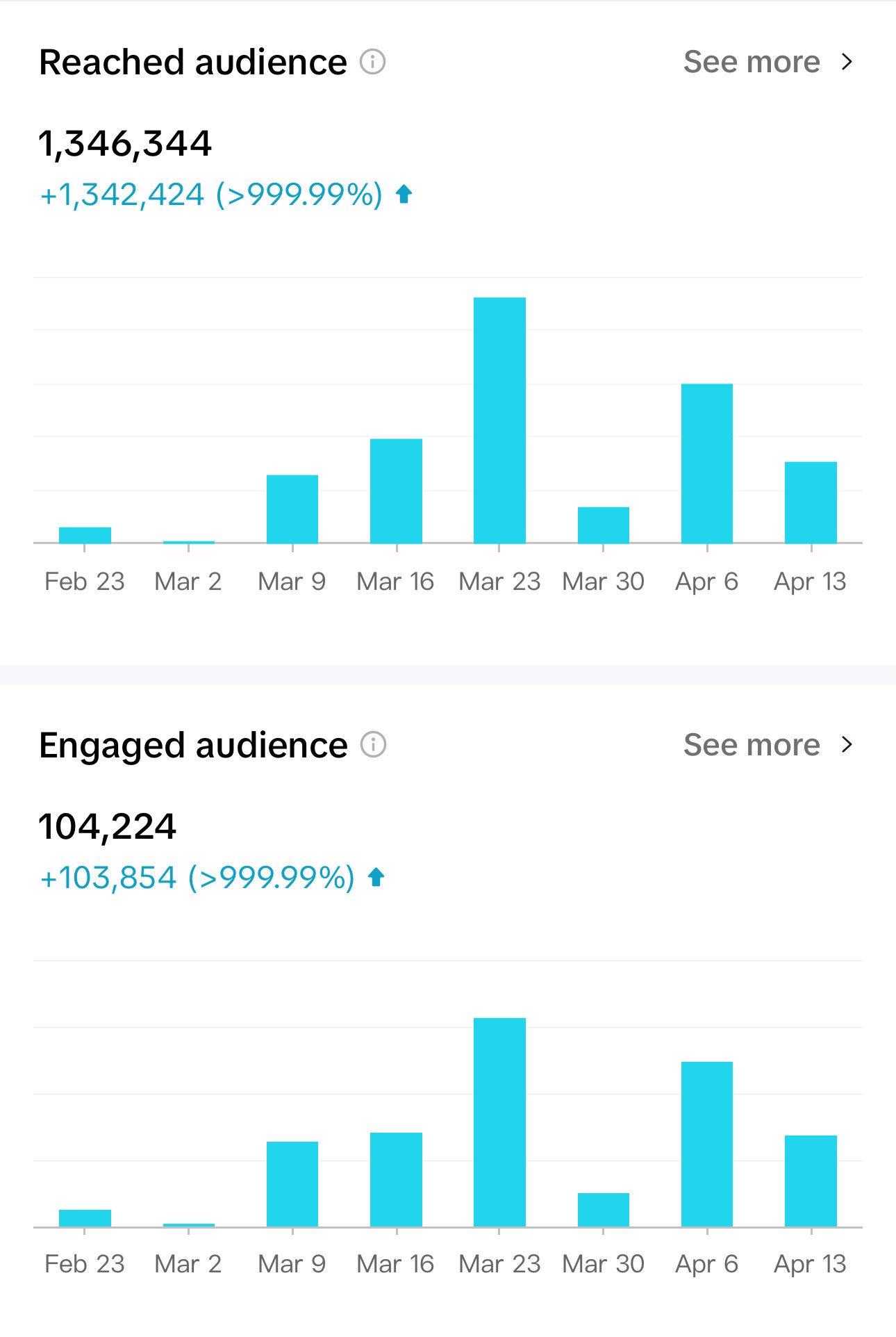Tap Mar 9 bar in Engaged chart
Image resolution: width=896 pixels, height=1337 pixels.
(x=292, y=1183)
